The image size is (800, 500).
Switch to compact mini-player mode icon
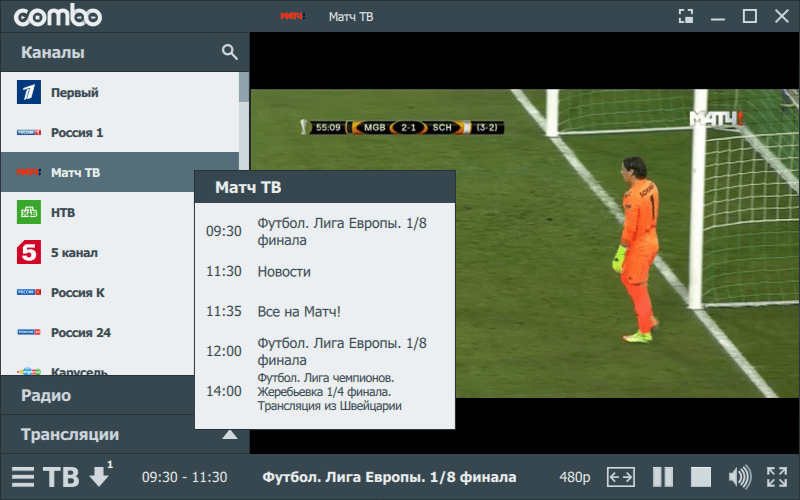tap(686, 16)
